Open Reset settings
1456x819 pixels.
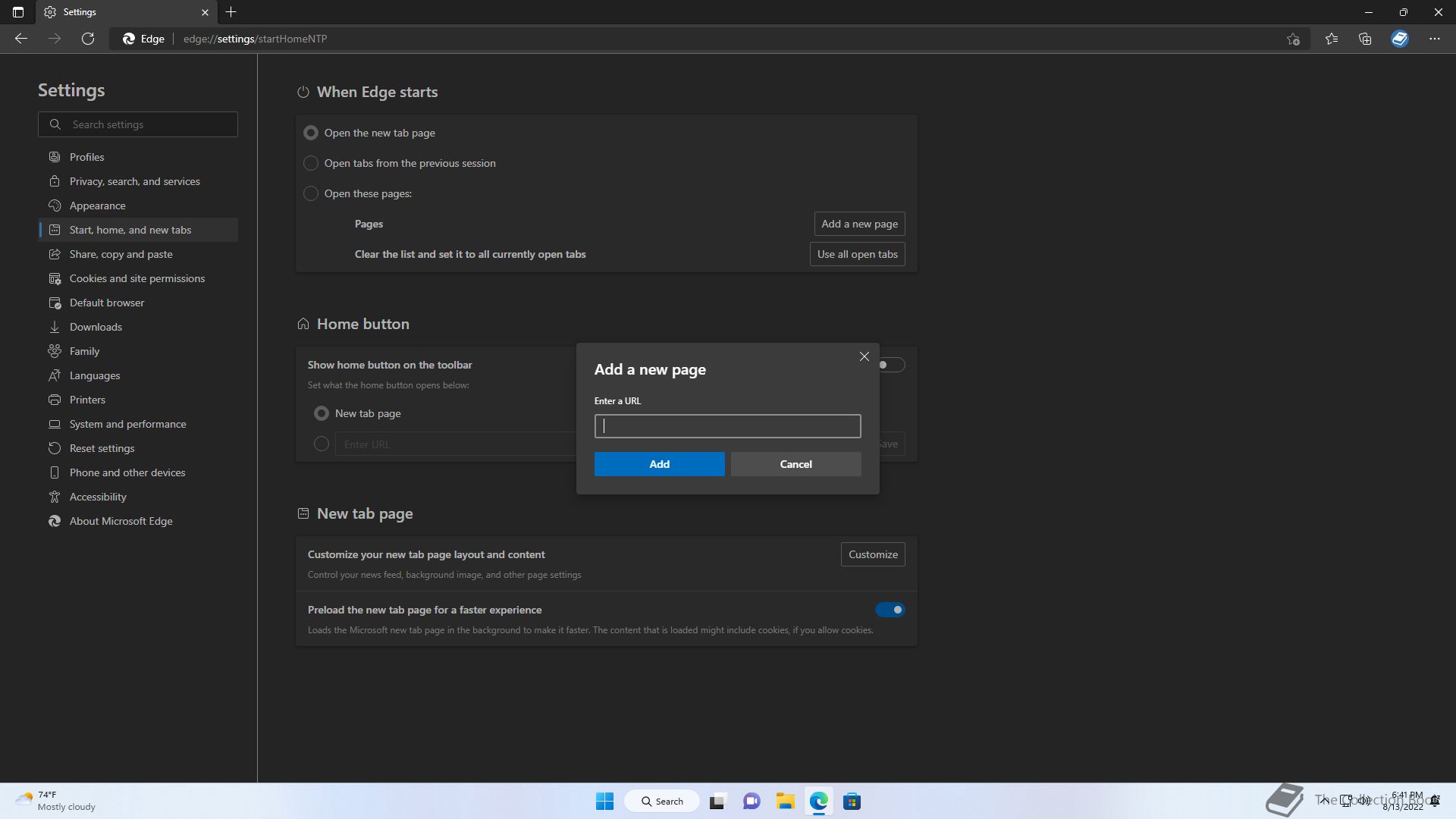[138, 448]
